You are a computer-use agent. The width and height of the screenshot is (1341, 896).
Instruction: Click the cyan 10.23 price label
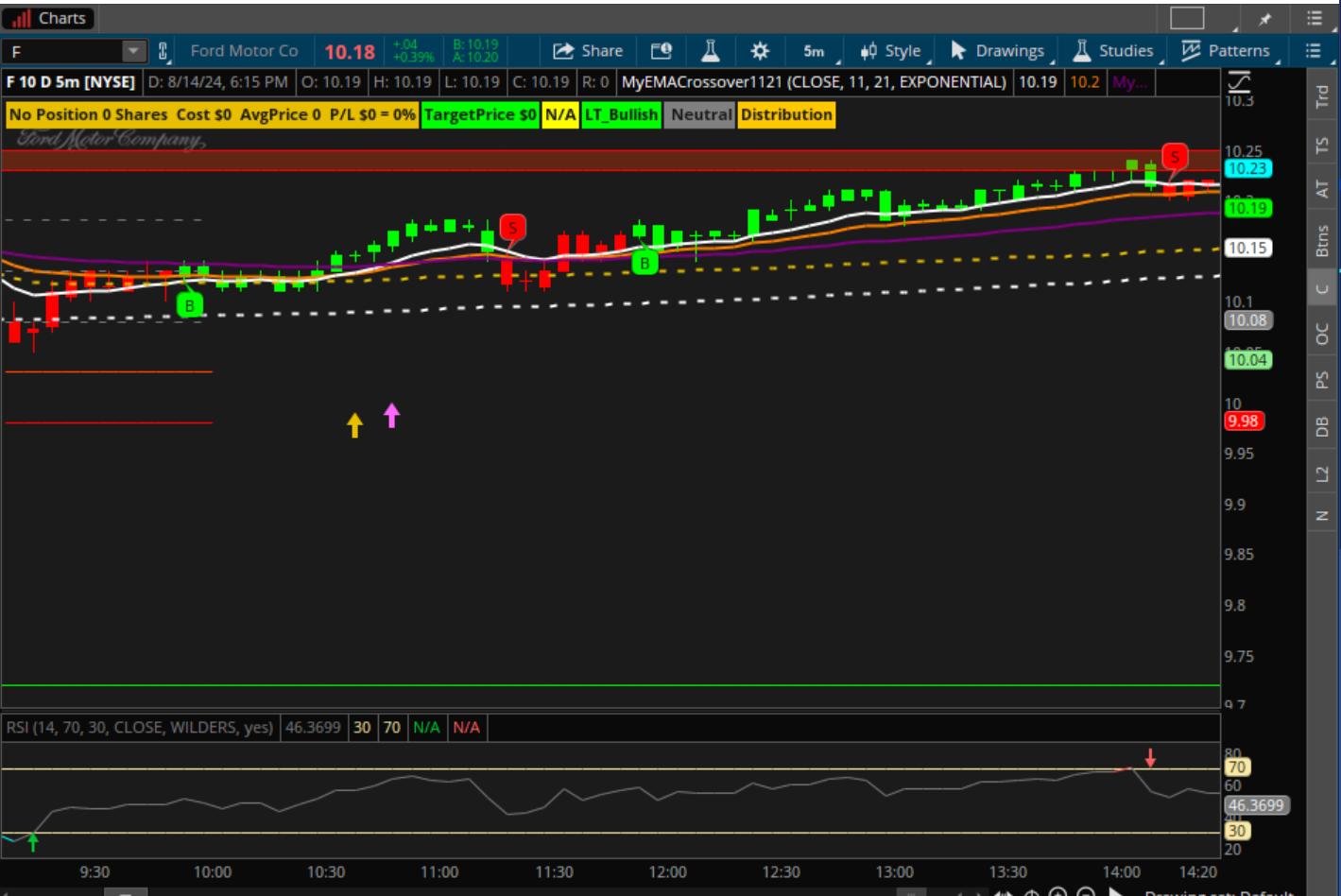tap(1247, 169)
